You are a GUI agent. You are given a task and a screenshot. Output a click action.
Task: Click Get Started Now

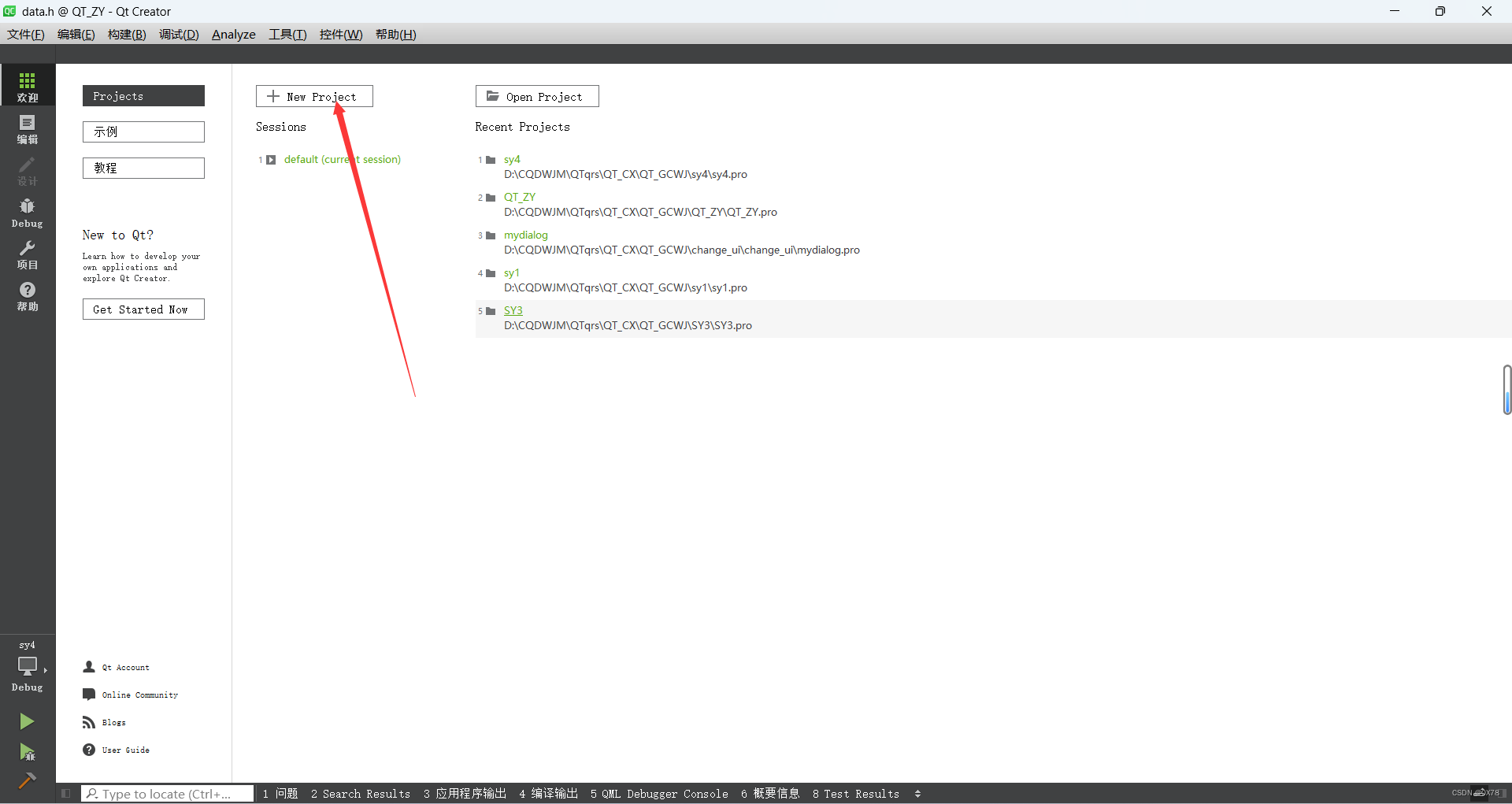tap(143, 309)
